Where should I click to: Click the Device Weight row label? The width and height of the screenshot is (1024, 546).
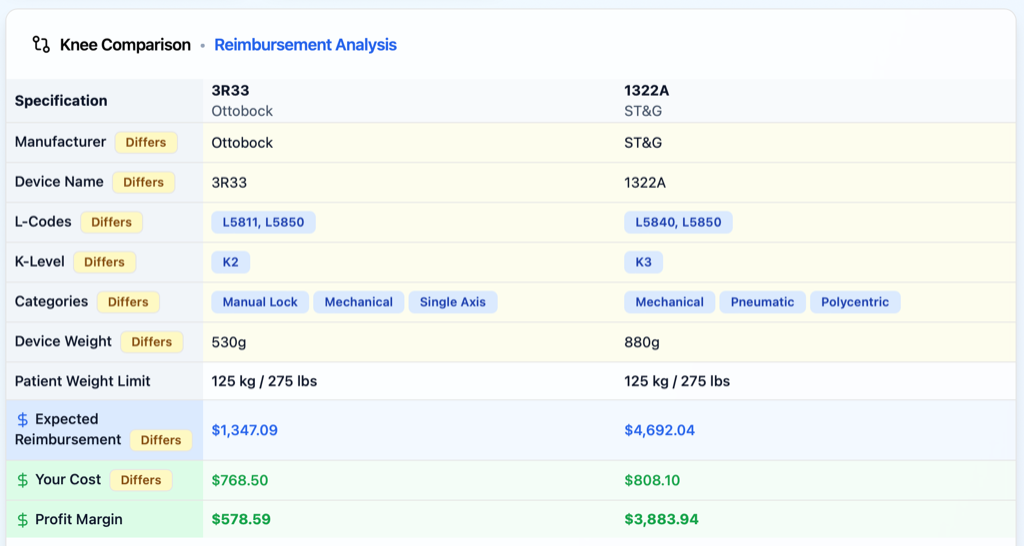(63, 341)
